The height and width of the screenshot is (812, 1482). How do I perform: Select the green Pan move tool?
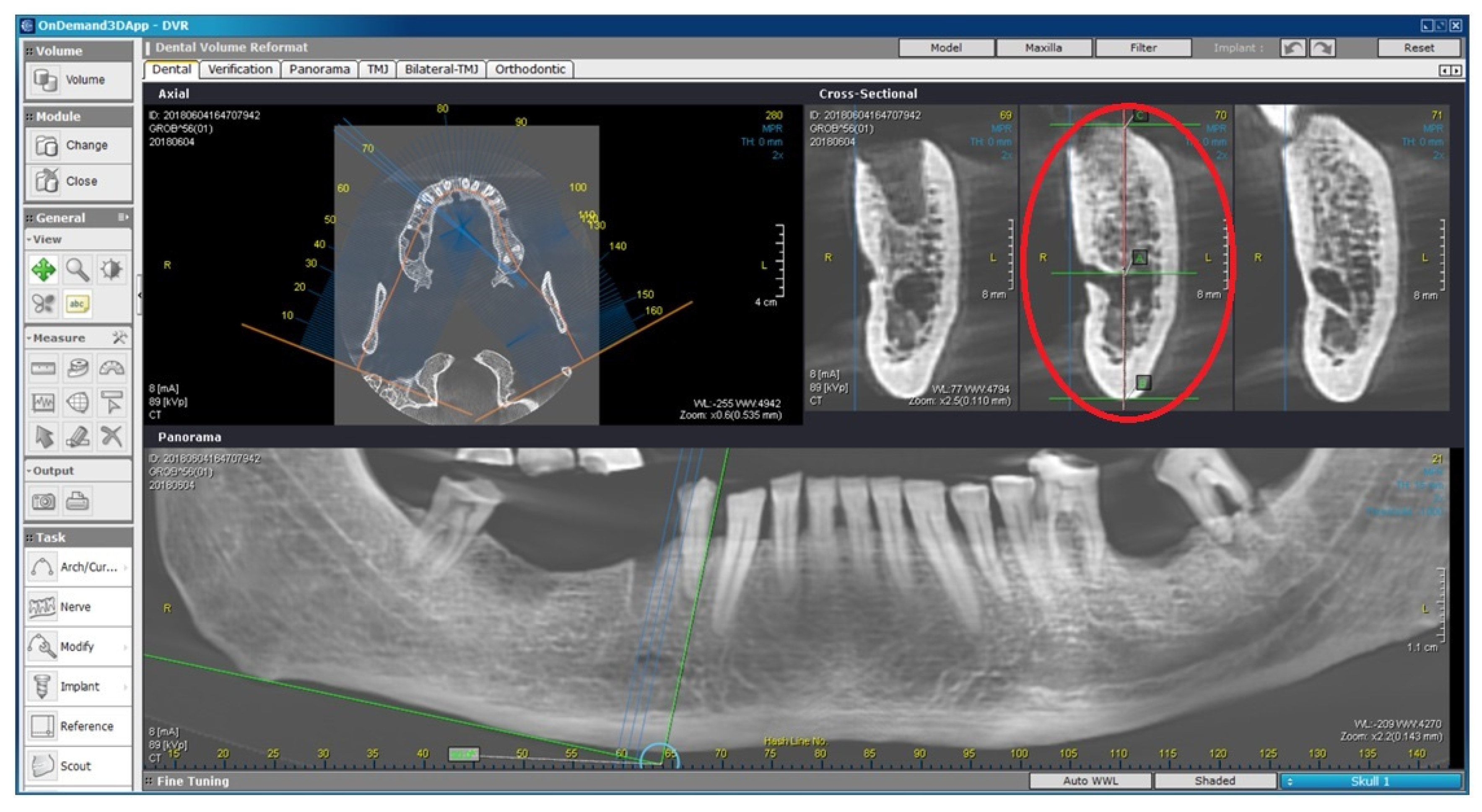pyautogui.click(x=43, y=269)
